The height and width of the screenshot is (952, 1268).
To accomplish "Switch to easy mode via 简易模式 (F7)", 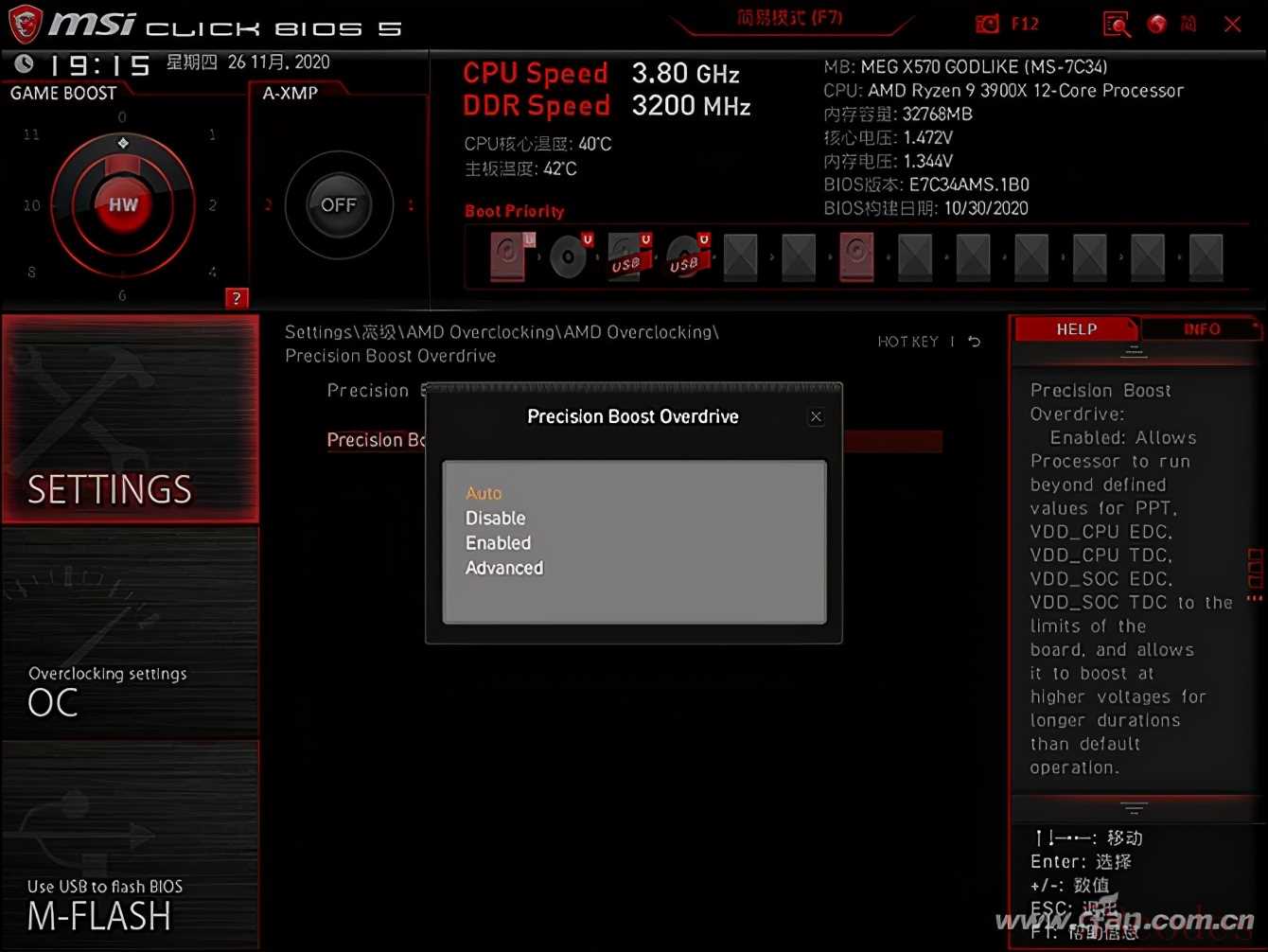I will click(790, 18).
